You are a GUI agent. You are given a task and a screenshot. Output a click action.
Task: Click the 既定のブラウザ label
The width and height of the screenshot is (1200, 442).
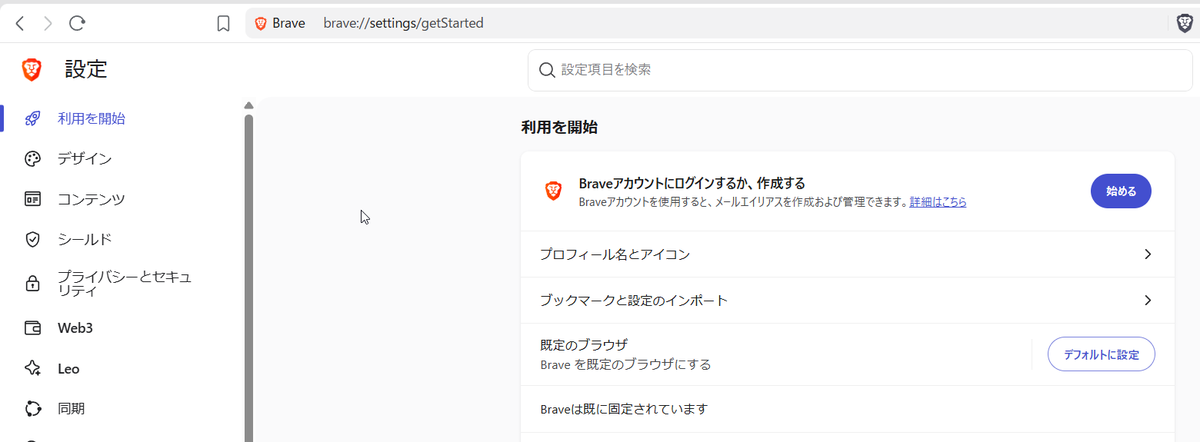(583, 345)
